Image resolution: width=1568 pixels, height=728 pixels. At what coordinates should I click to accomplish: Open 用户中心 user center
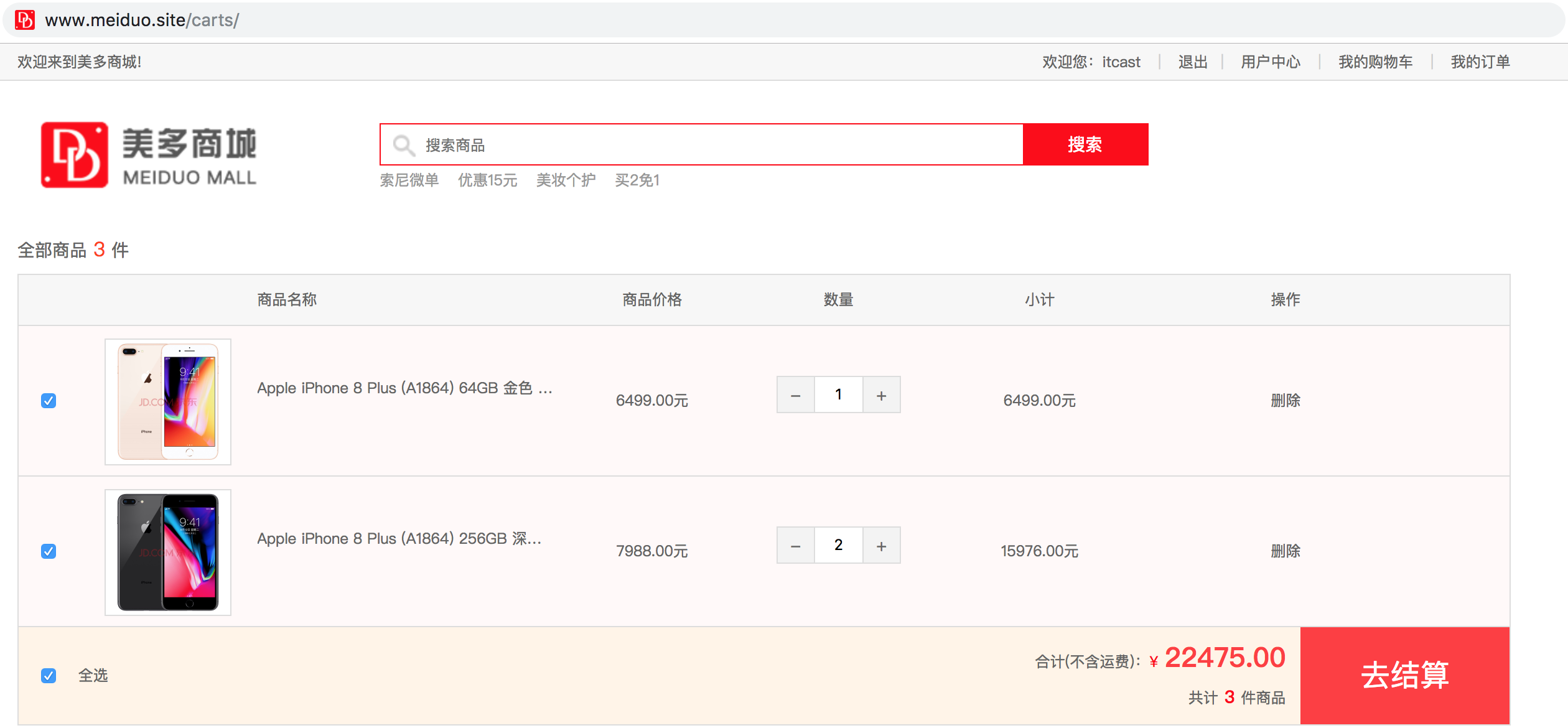[1271, 62]
